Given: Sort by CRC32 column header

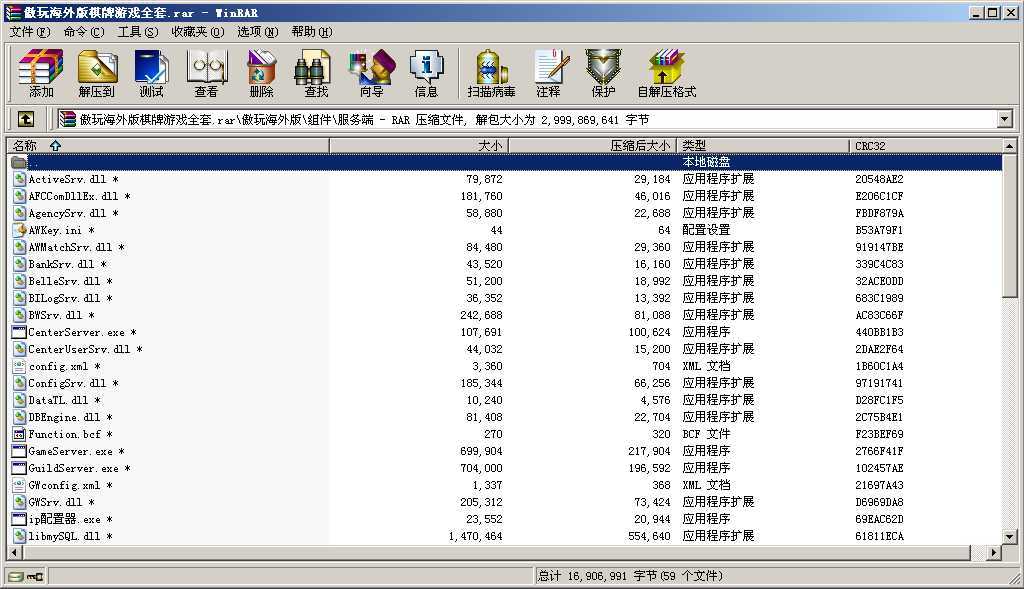Looking at the screenshot, I should 926,146.
